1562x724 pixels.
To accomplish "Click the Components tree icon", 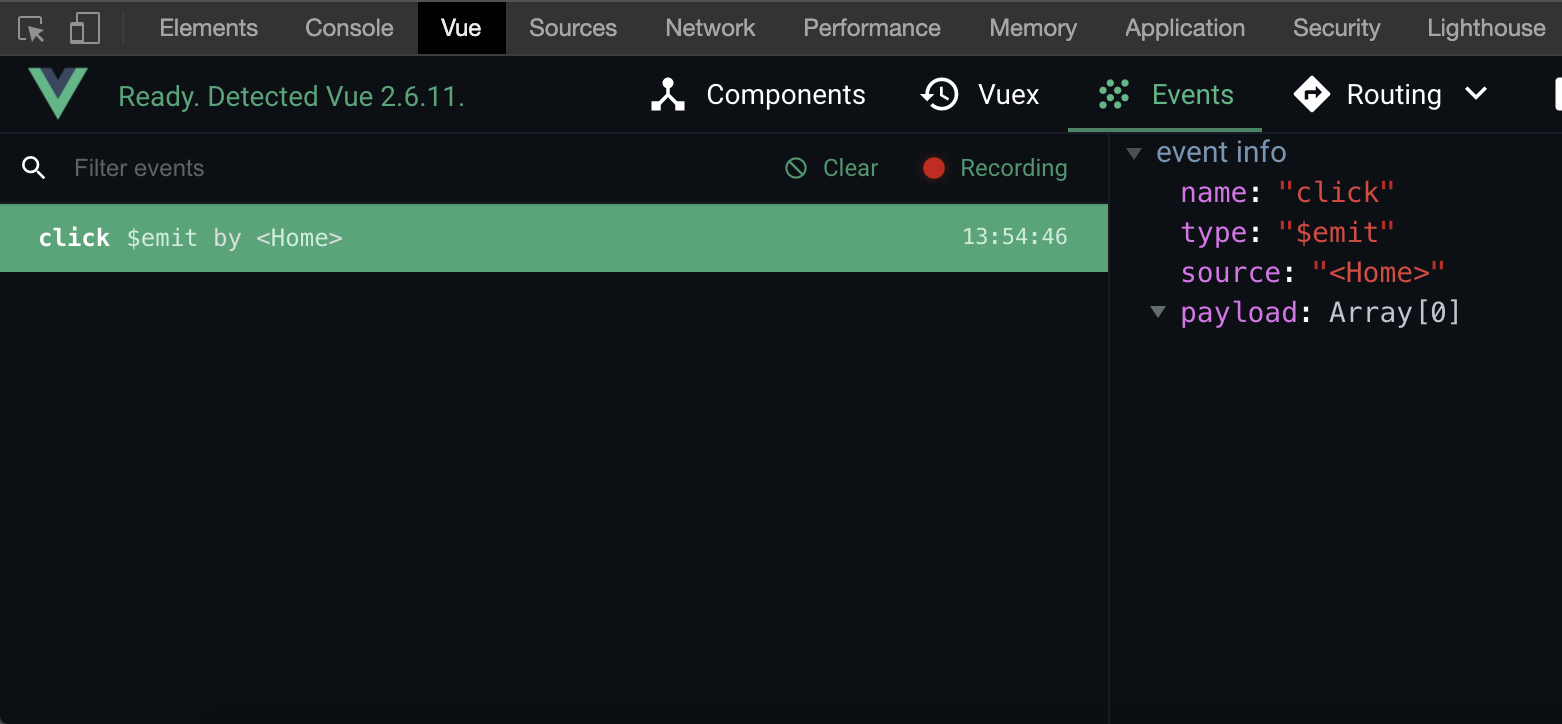I will (668, 95).
